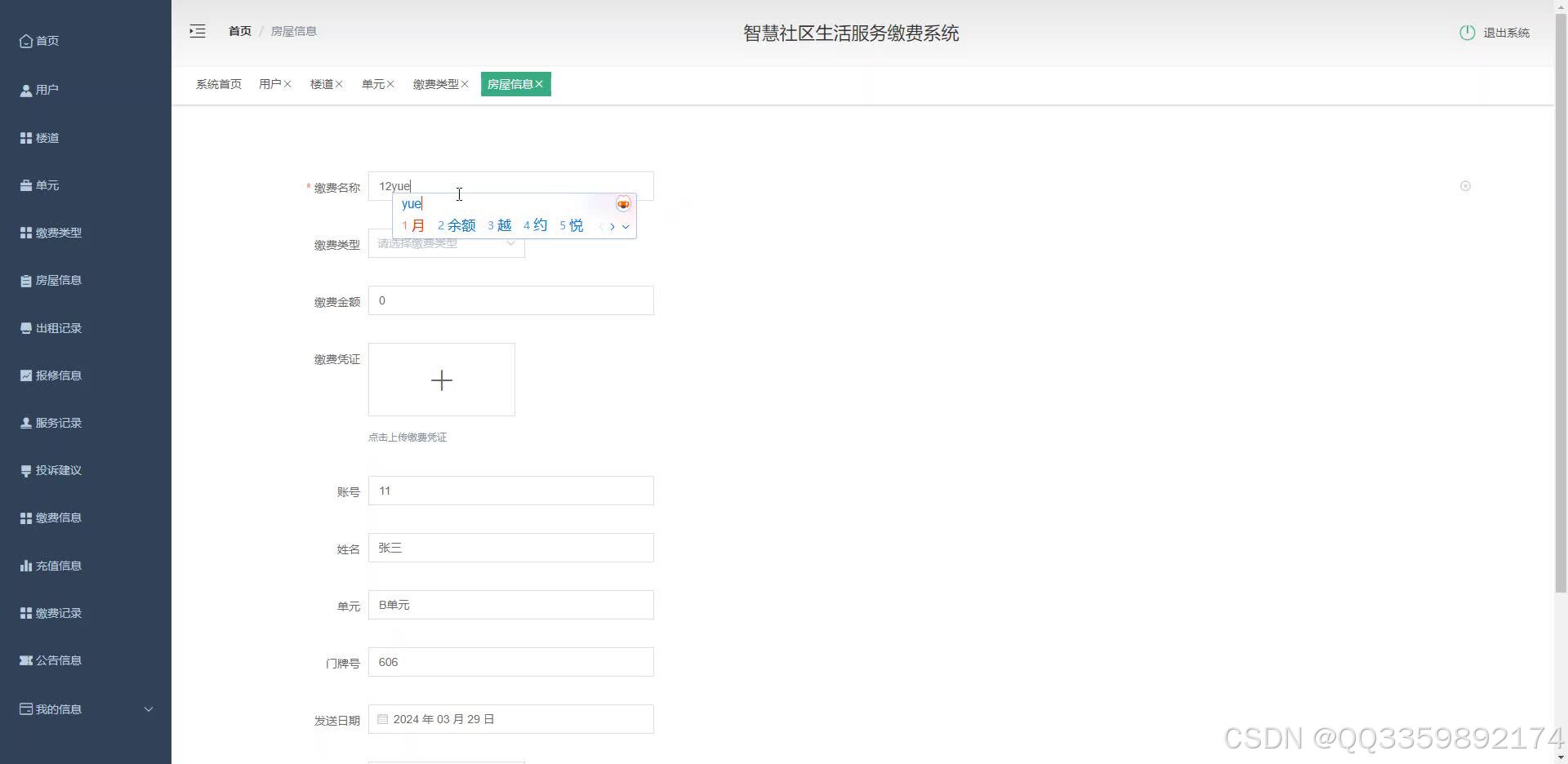Click the briefcase icon beside 单元 in sidebar
The width and height of the screenshot is (1568, 764).
(x=26, y=185)
